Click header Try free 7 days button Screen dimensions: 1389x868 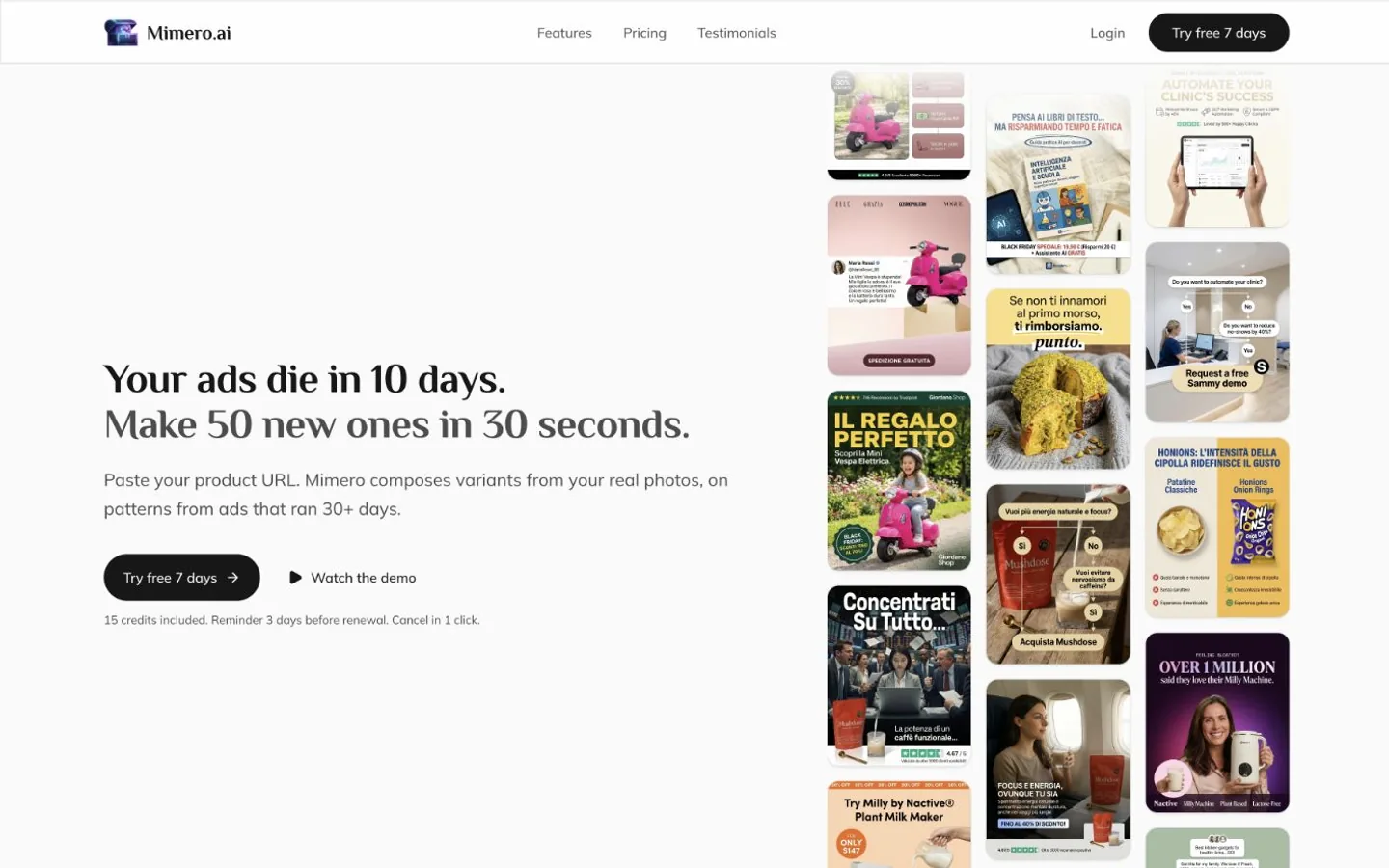click(x=1218, y=33)
